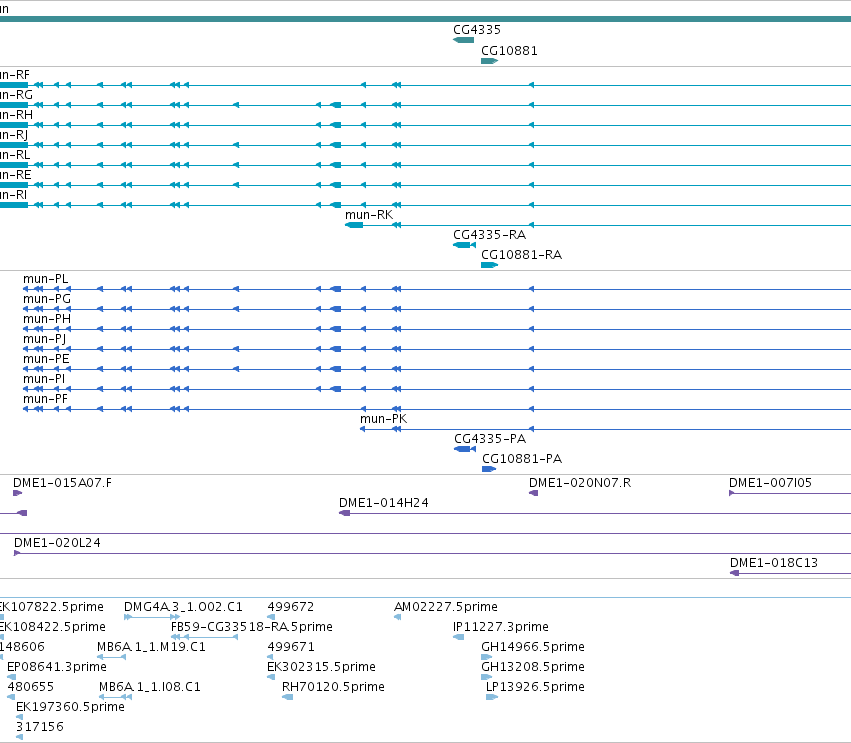Screen dimensions: 851x743
Task: Select the mun-PH protein label
Action: [x=47, y=319]
